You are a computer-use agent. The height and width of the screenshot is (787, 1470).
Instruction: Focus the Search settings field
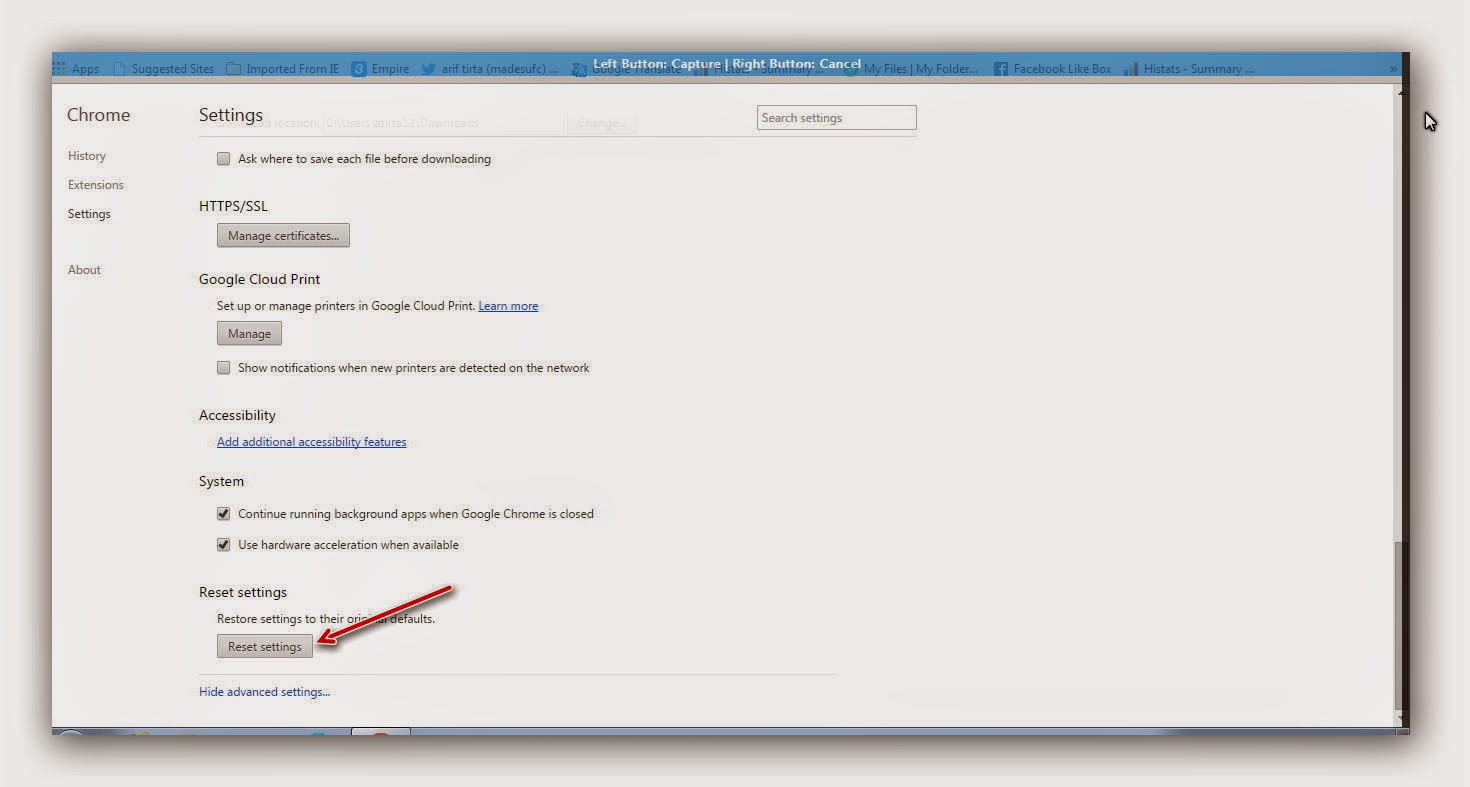[837, 118]
